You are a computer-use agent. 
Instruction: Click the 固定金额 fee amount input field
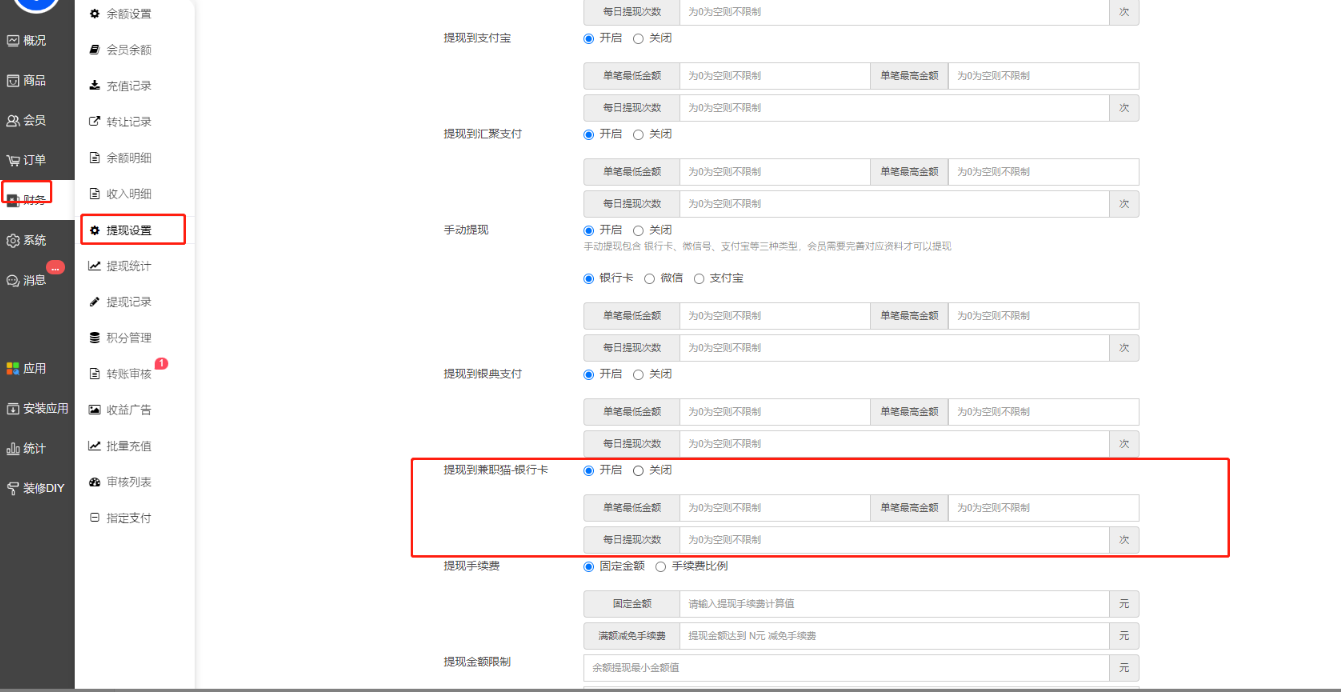(893, 604)
